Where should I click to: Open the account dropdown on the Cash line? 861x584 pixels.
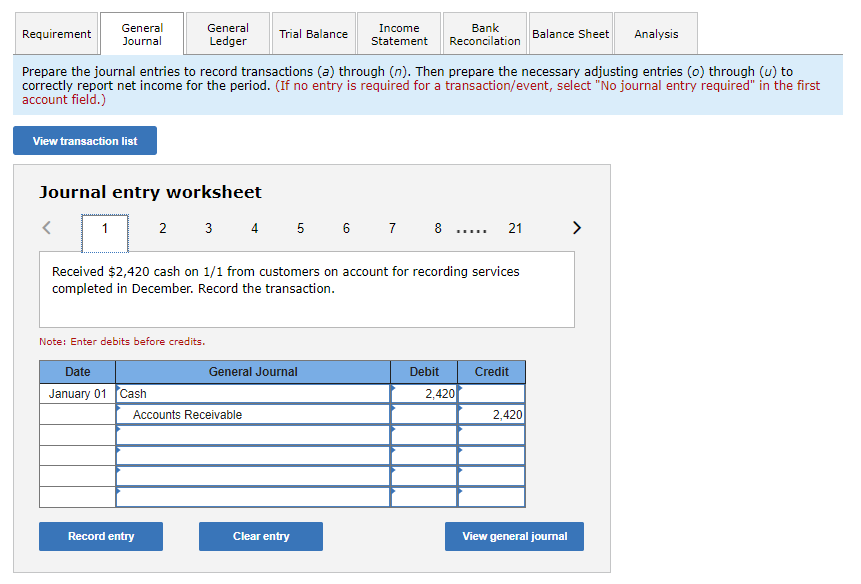click(x=250, y=393)
